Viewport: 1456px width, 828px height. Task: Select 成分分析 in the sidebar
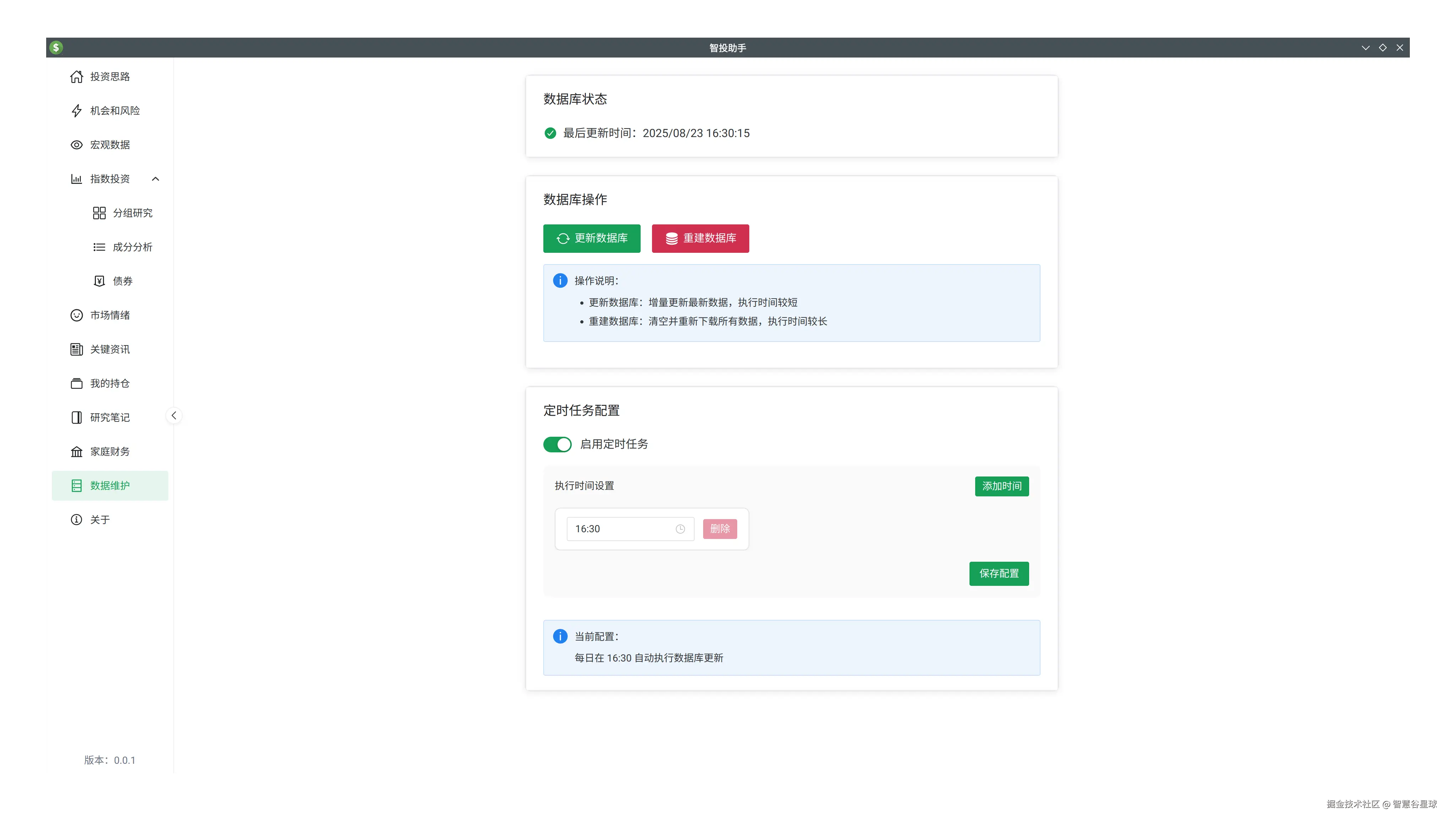(132, 247)
